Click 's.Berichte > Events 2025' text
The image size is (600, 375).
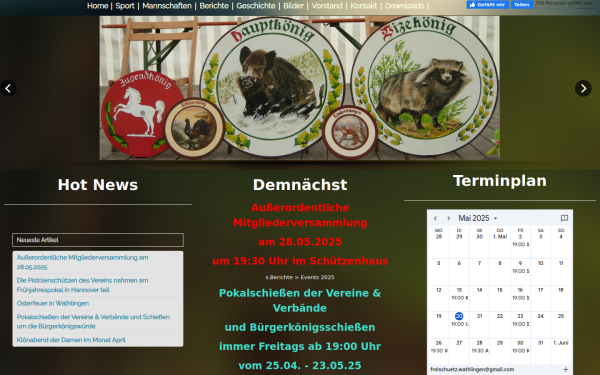pos(300,277)
